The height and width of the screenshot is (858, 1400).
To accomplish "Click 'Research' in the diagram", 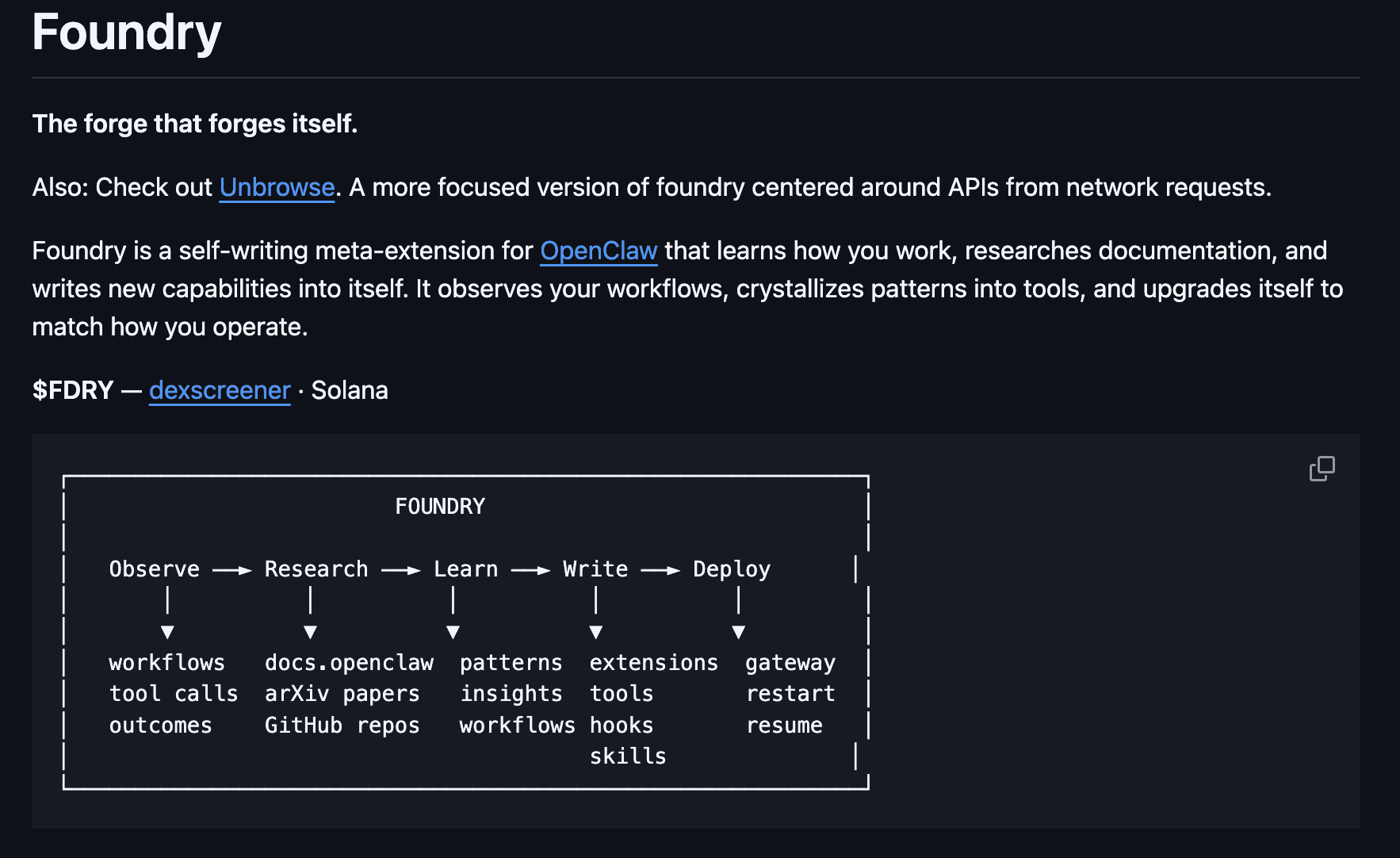I will pyautogui.click(x=316, y=569).
